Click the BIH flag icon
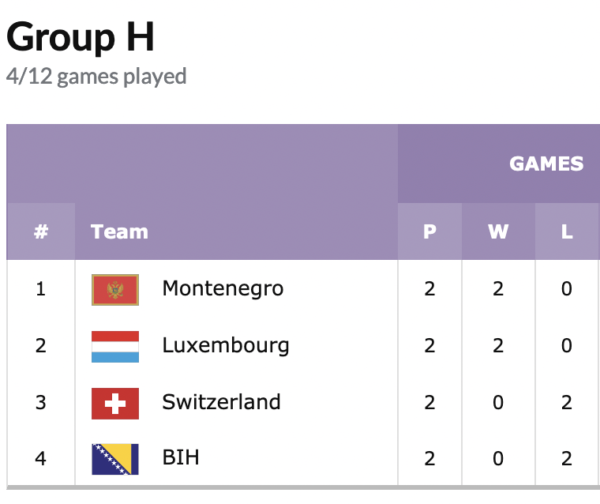Image resolution: width=600 pixels, height=504 pixels. [115, 459]
